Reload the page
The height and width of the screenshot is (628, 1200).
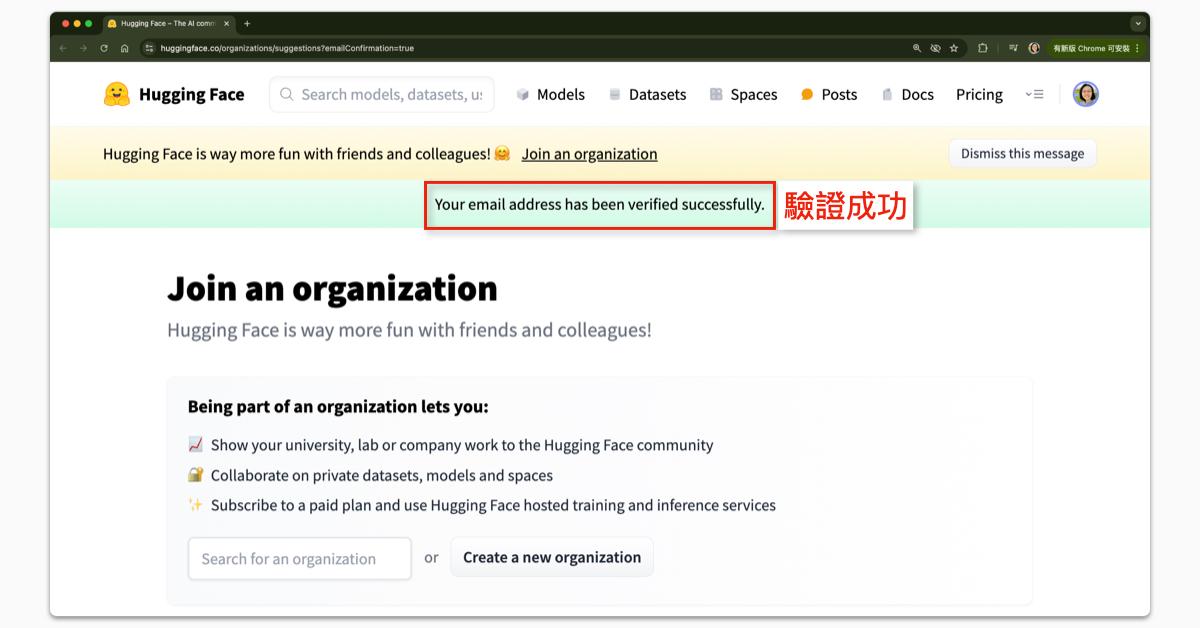pyautogui.click(x=104, y=48)
